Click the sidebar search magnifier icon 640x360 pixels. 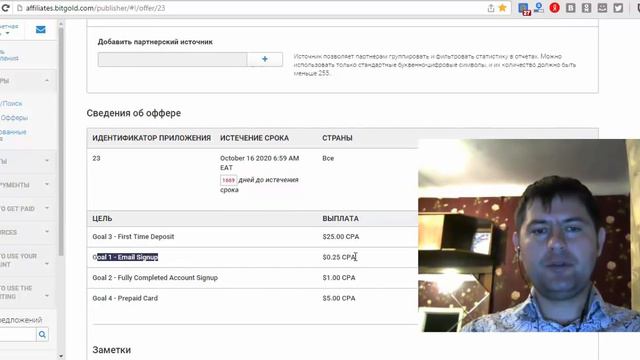tap(42, 335)
